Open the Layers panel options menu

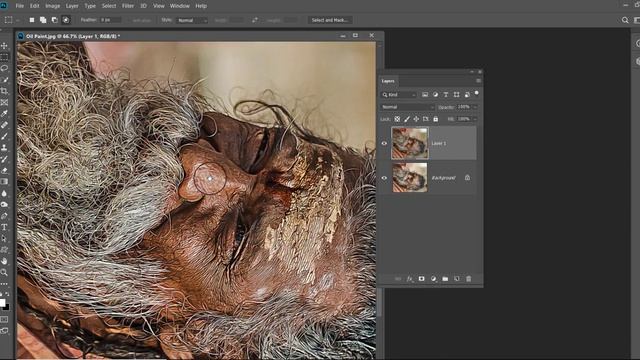(x=478, y=81)
